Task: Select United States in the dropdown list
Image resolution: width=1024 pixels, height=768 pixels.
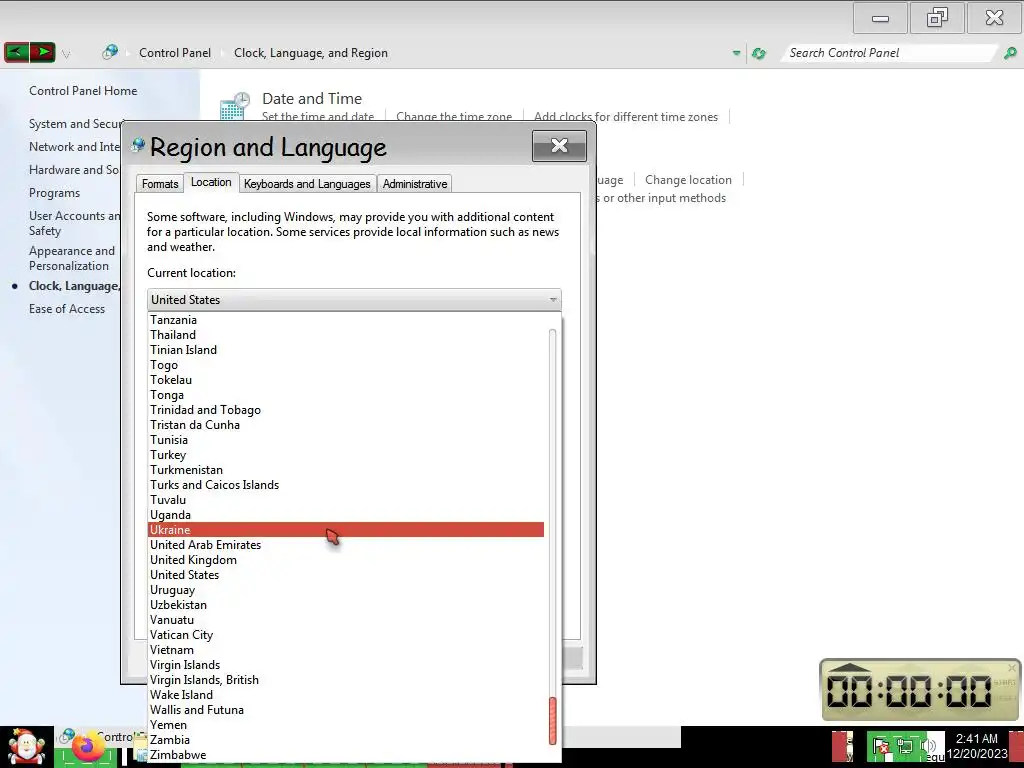Action: (x=346, y=575)
